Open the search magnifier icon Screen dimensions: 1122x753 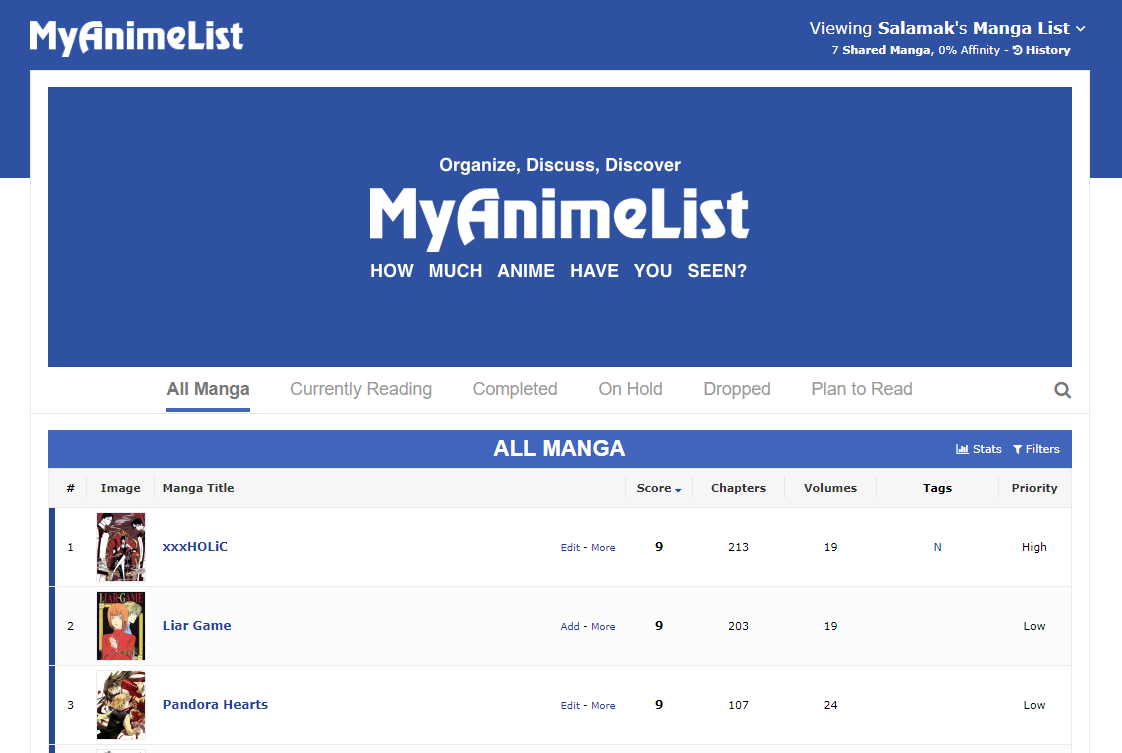click(x=1063, y=390)
